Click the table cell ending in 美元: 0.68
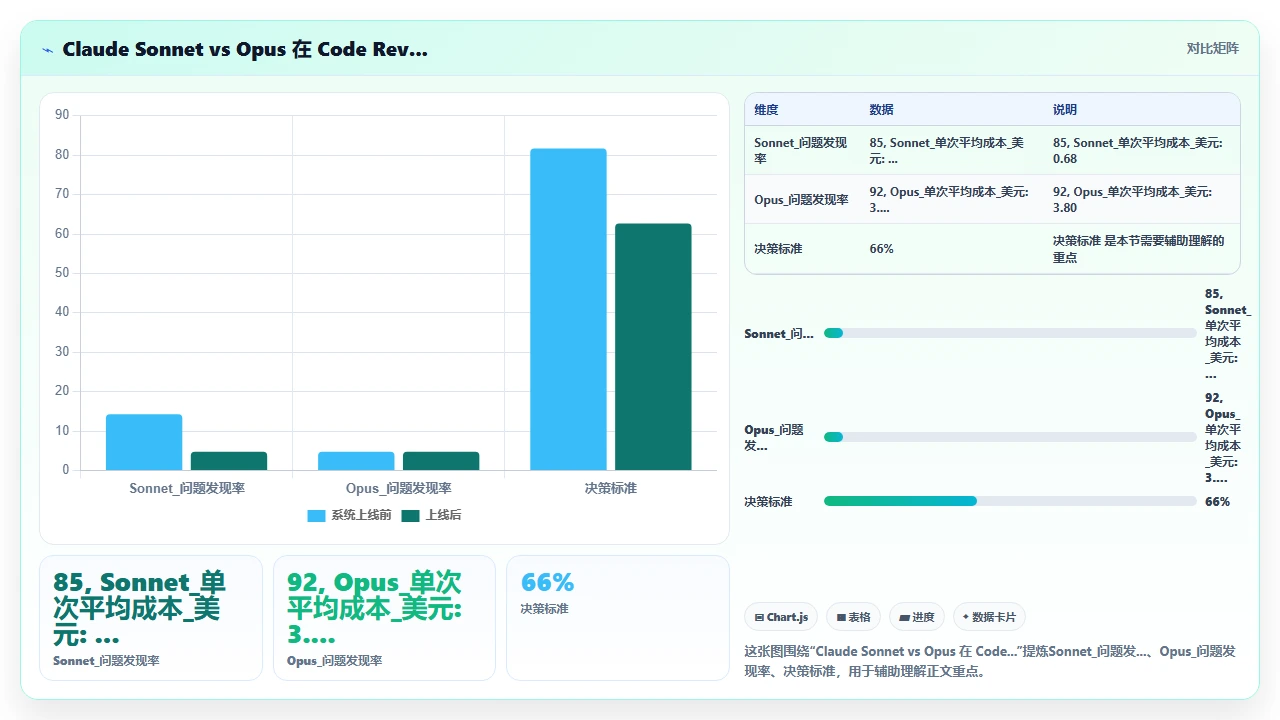 point(1142,151)
